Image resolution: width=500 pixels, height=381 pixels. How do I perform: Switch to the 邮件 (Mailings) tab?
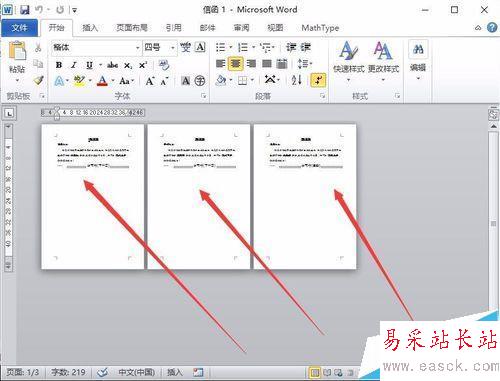pos(207,28)
